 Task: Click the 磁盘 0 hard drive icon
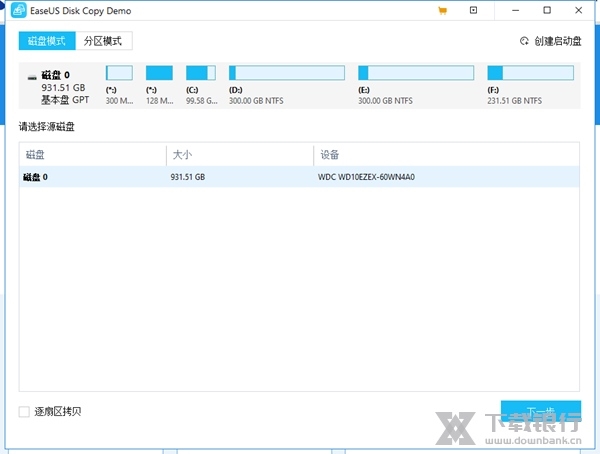click(x=31, y=76)
